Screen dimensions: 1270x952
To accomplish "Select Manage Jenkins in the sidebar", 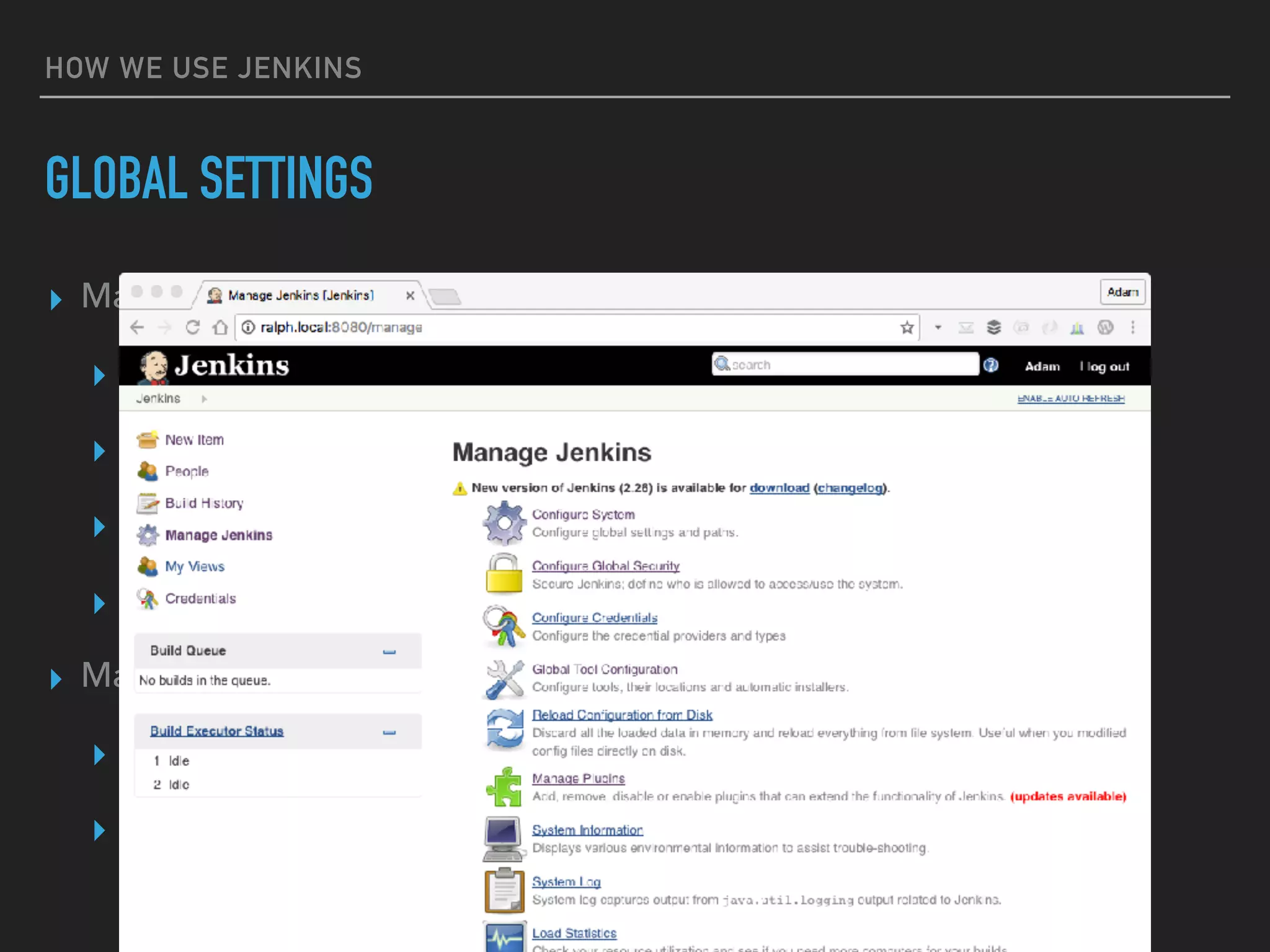I will (x=218, y=535).
